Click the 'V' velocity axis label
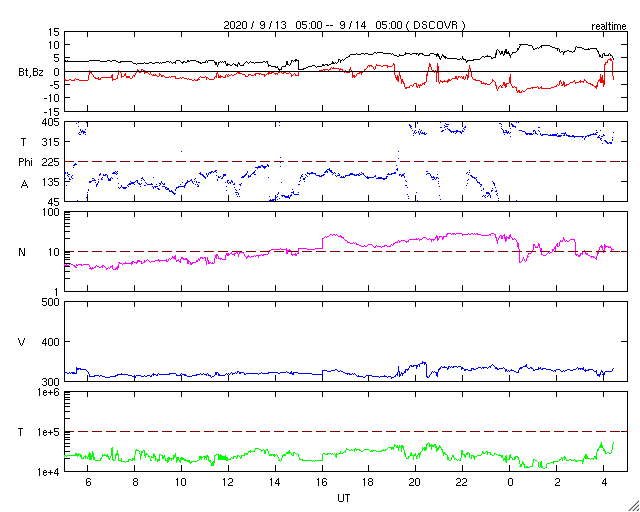 22,342
